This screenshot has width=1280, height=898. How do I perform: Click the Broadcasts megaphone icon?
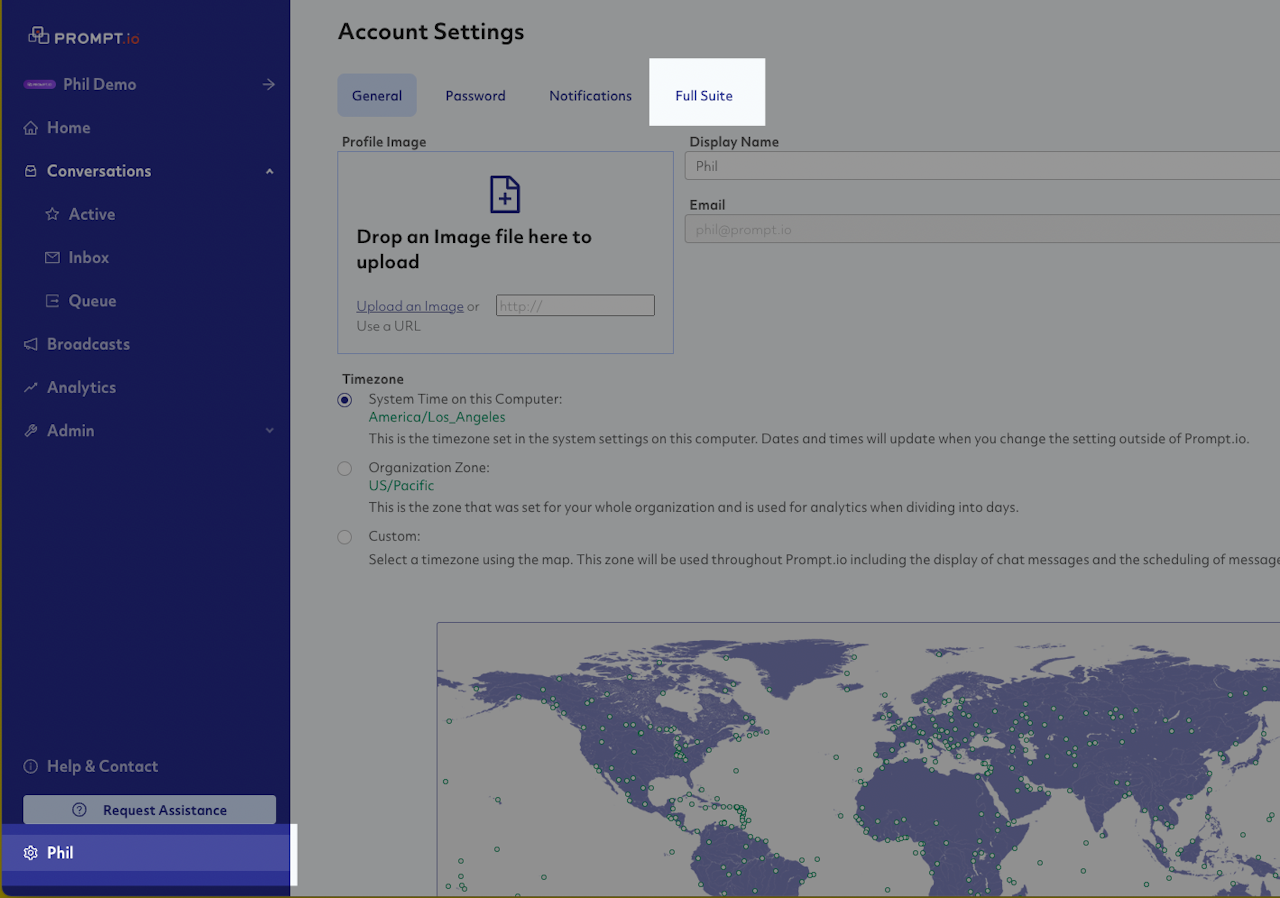31,344
